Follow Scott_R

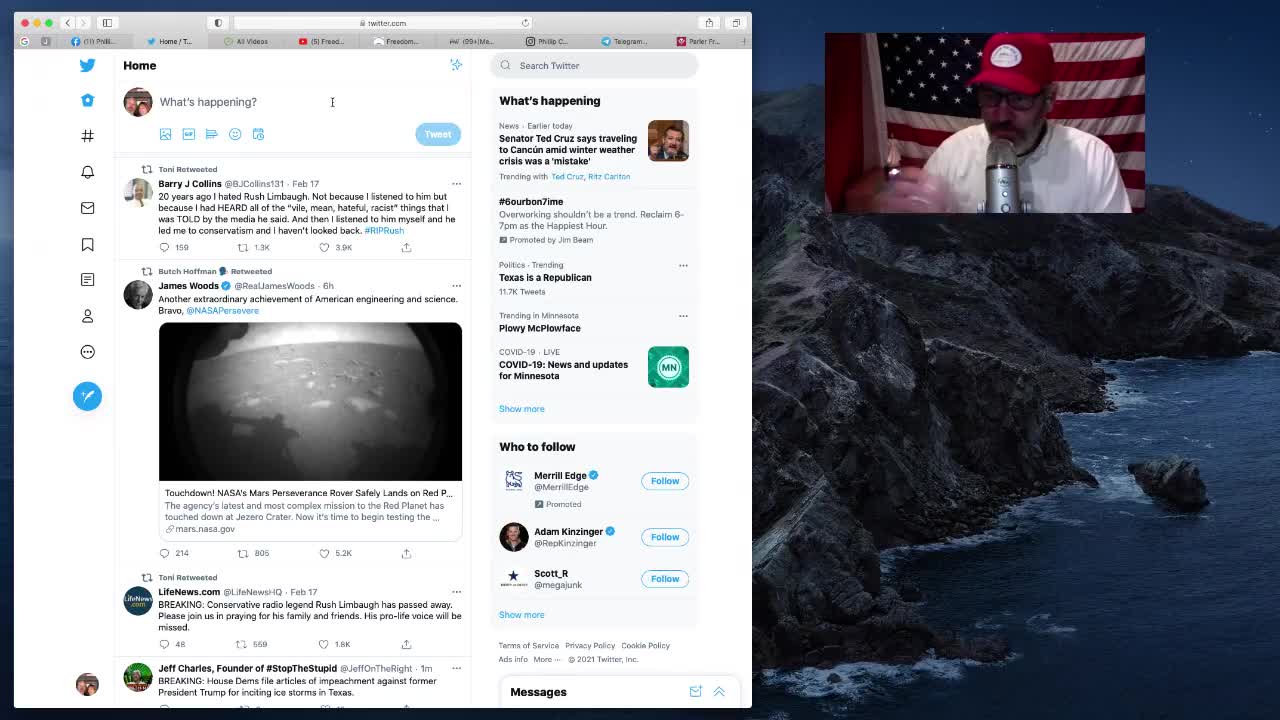[665, 579]
